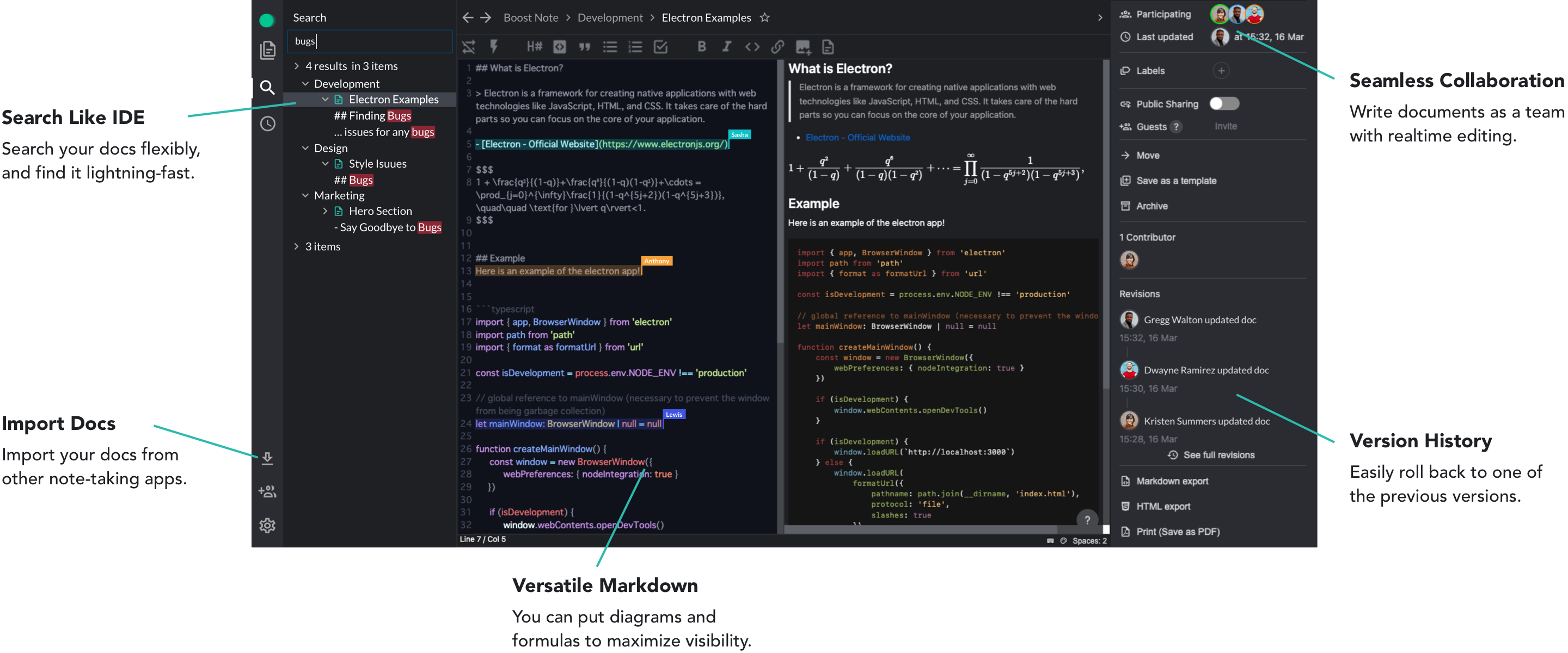This screenshot has height=653, width=1568.
Task: Insert a heading using the H# icon
Action: [x=534, y=46]
